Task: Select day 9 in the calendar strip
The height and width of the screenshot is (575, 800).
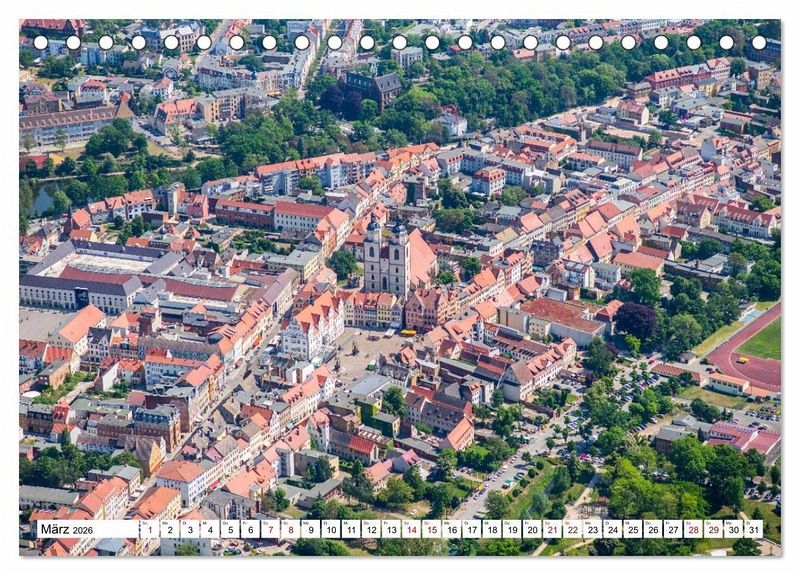Action: click(x=311, y=529)
